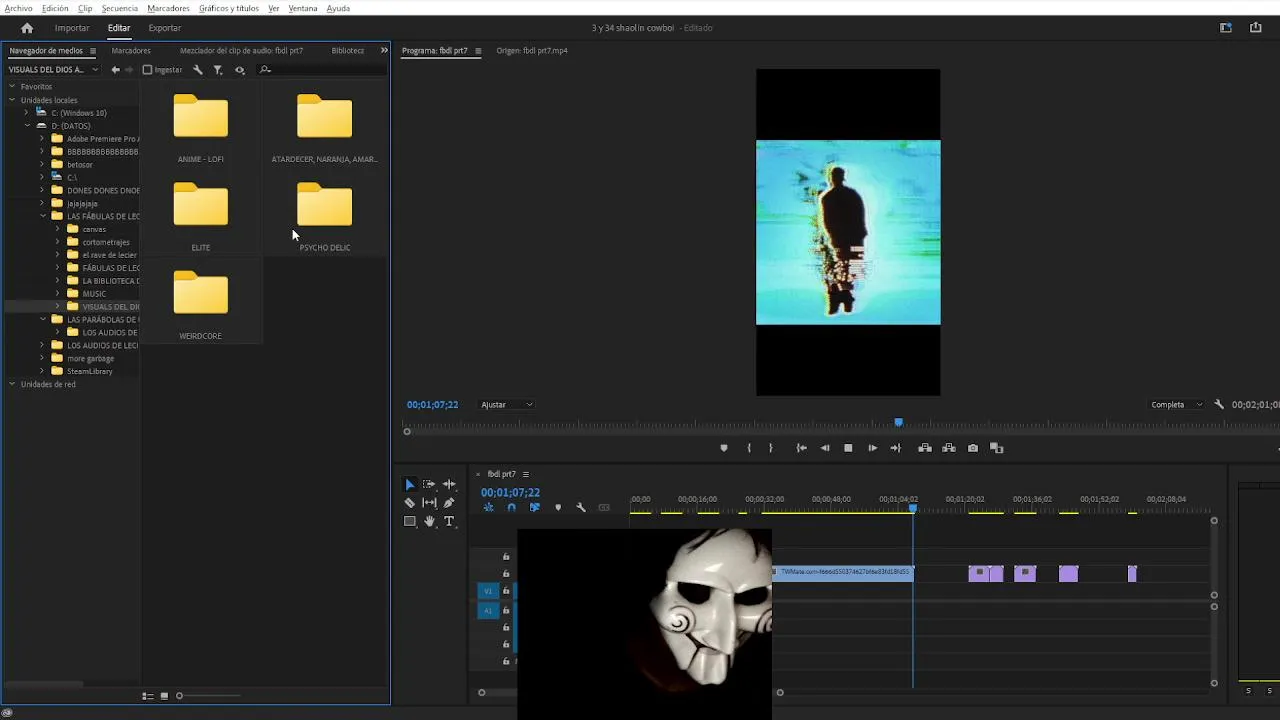The height and width of the screenshot is (720, 1280).
Task: Open the workspaces icon at top right
Action: point(1226,28)
